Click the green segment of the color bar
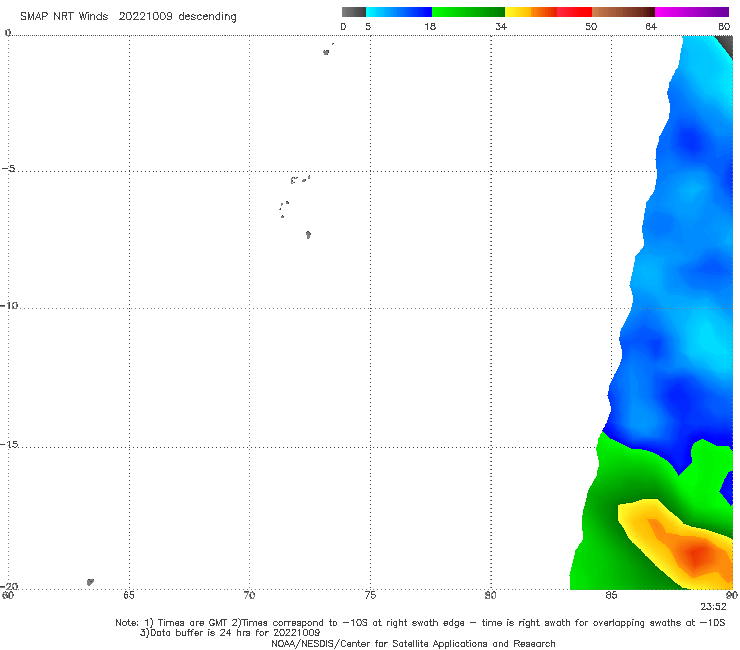 pyautogui.click(x=468, y=12)
